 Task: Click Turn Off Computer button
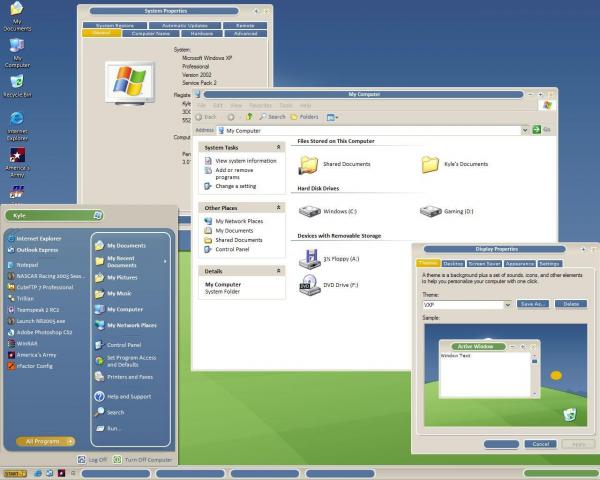coord(143,459)
